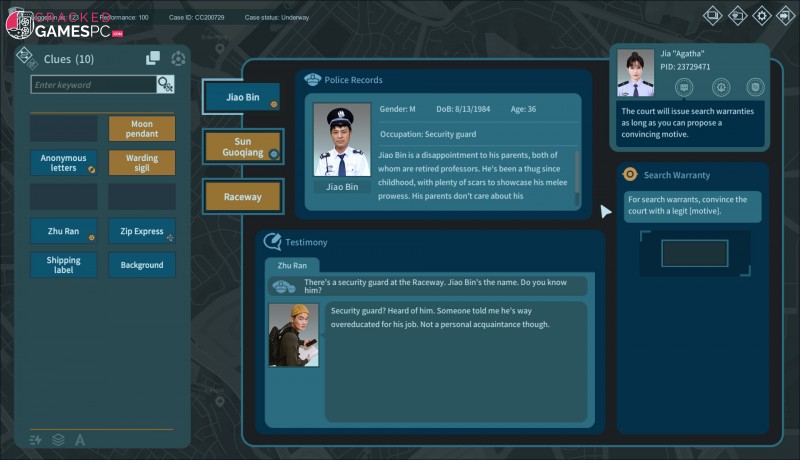Open the Raceway location tab
The width and height of the screenshot is (800, 460).
[x=242, y=197]
